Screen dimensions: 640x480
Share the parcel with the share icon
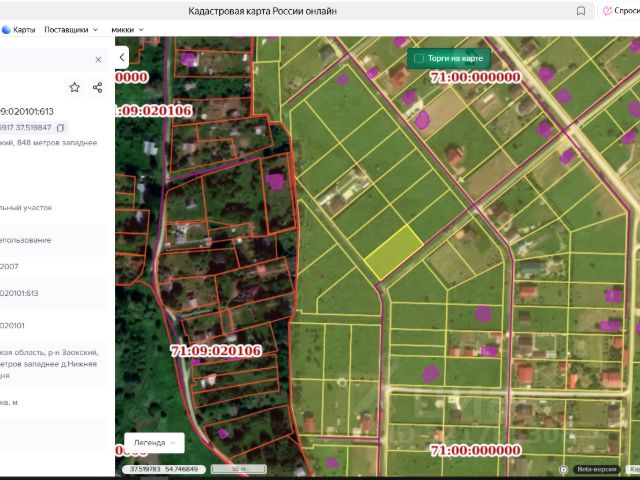coord(98,87)
